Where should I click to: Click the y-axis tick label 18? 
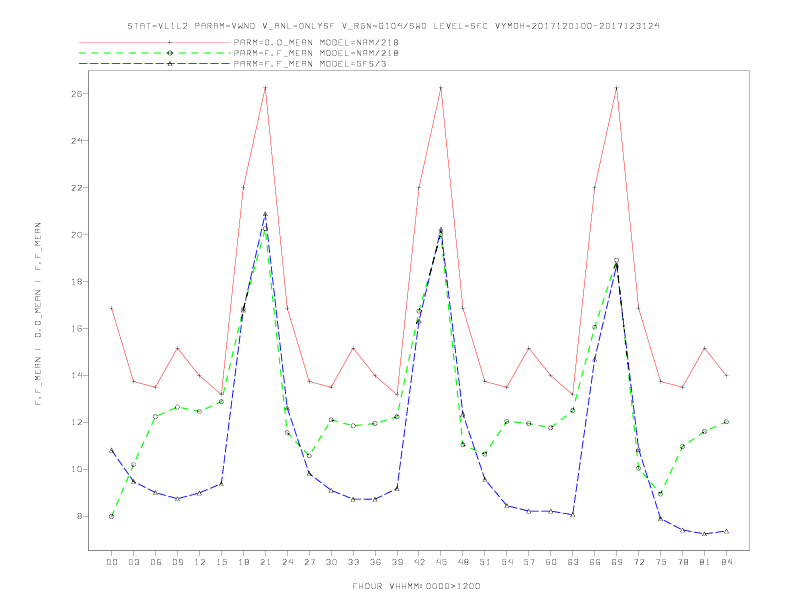coord(77,282)
